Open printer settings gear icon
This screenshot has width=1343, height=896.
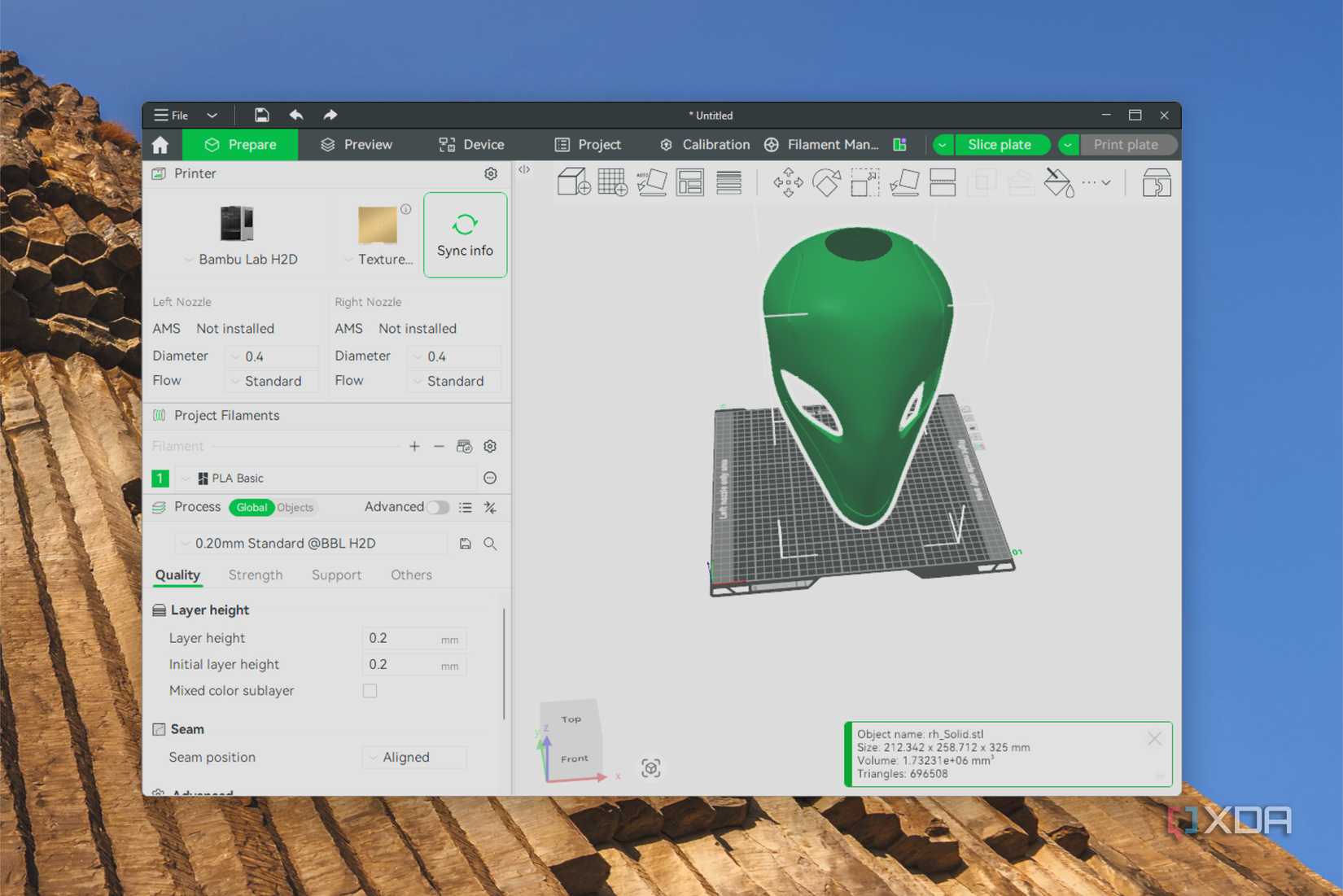(x=491, y=173)
